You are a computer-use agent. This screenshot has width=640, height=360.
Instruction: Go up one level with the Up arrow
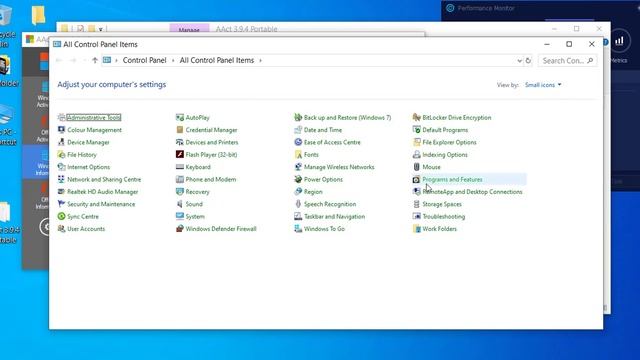point(95,60)
